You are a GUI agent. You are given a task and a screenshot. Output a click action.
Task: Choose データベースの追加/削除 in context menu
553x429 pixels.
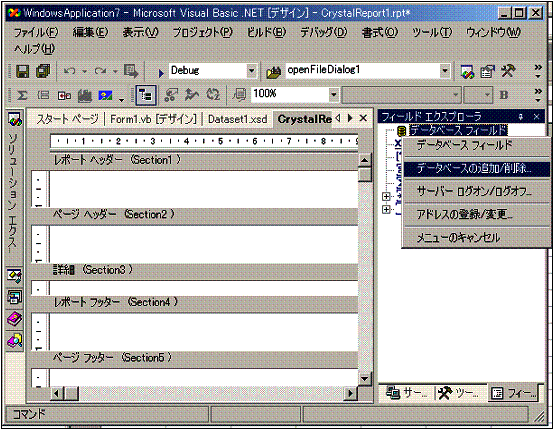pyautogui.click(x=476, y=169)
